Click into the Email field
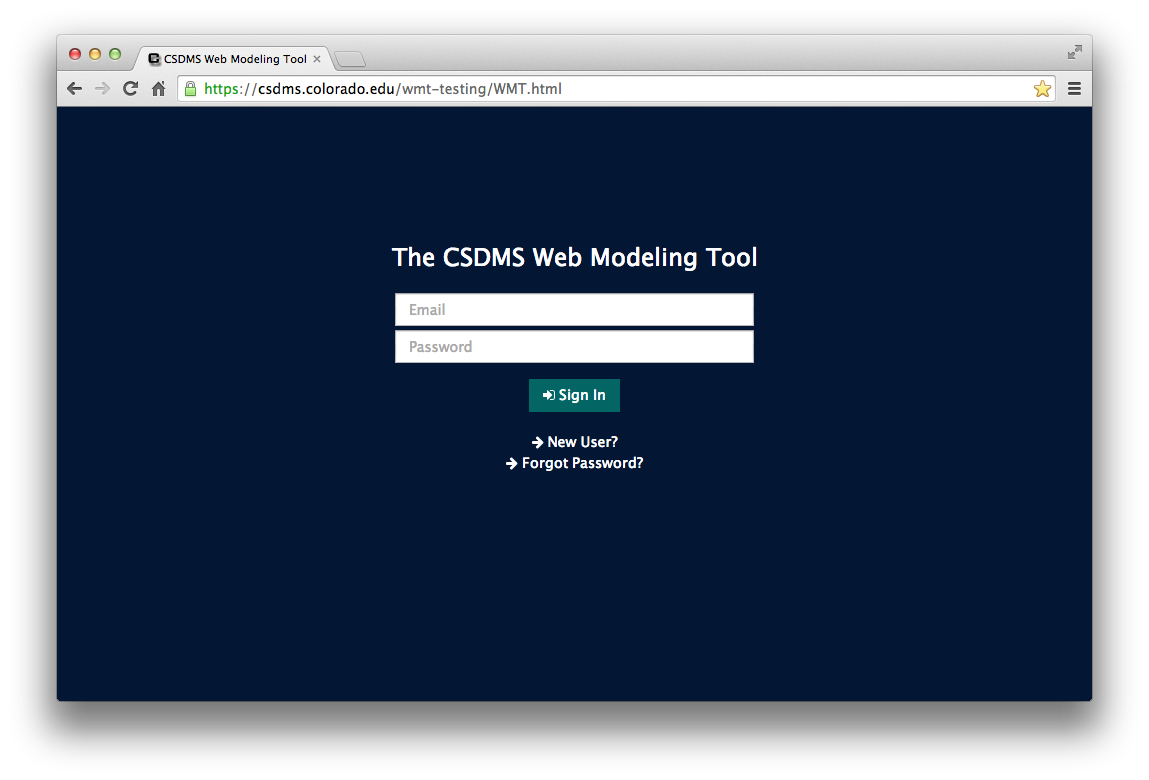The image size is (1149, 780). pyautogui.click(x=574, y=310)
